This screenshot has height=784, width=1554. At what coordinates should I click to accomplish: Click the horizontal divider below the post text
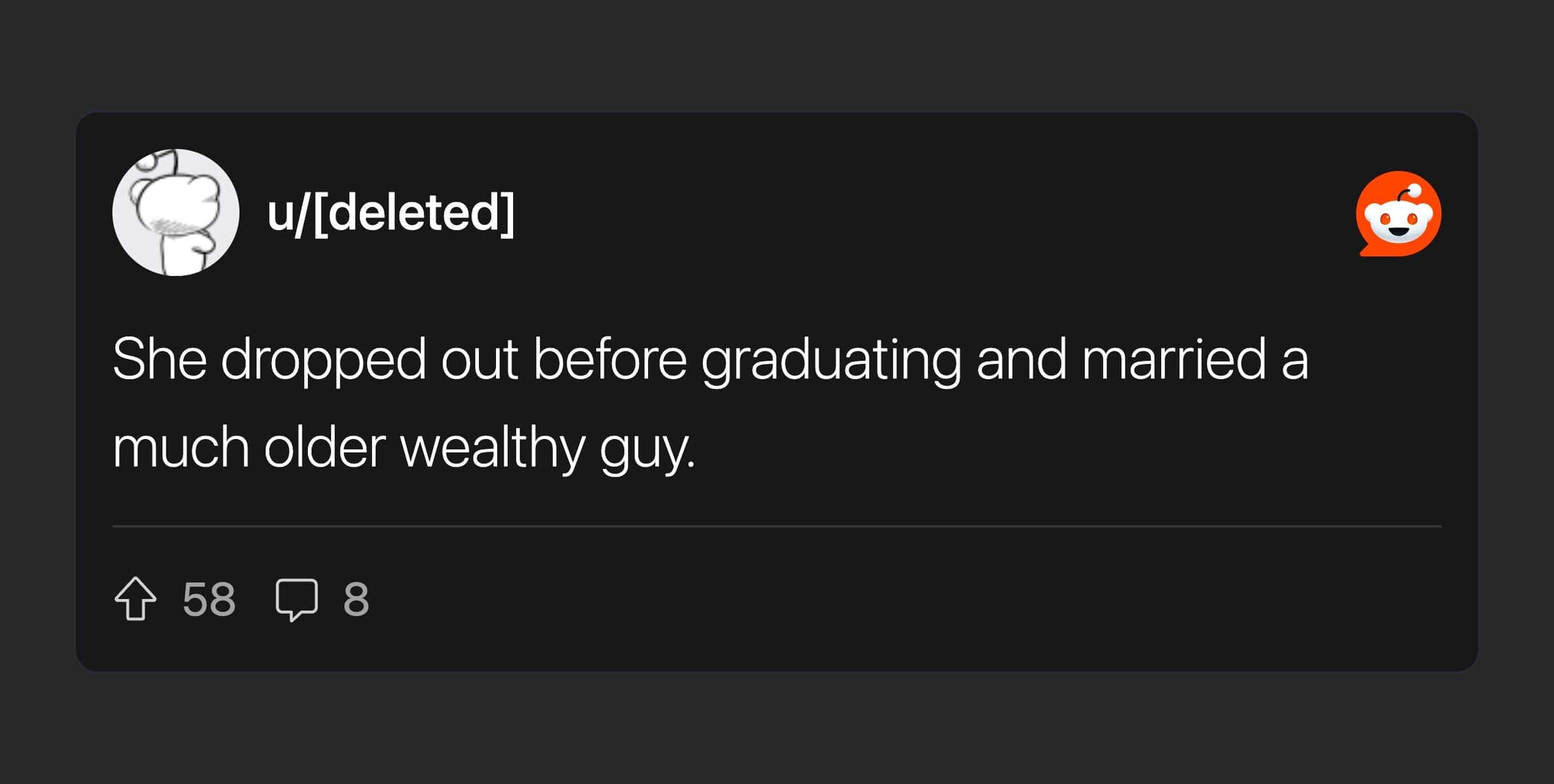[x=776, y=525]
